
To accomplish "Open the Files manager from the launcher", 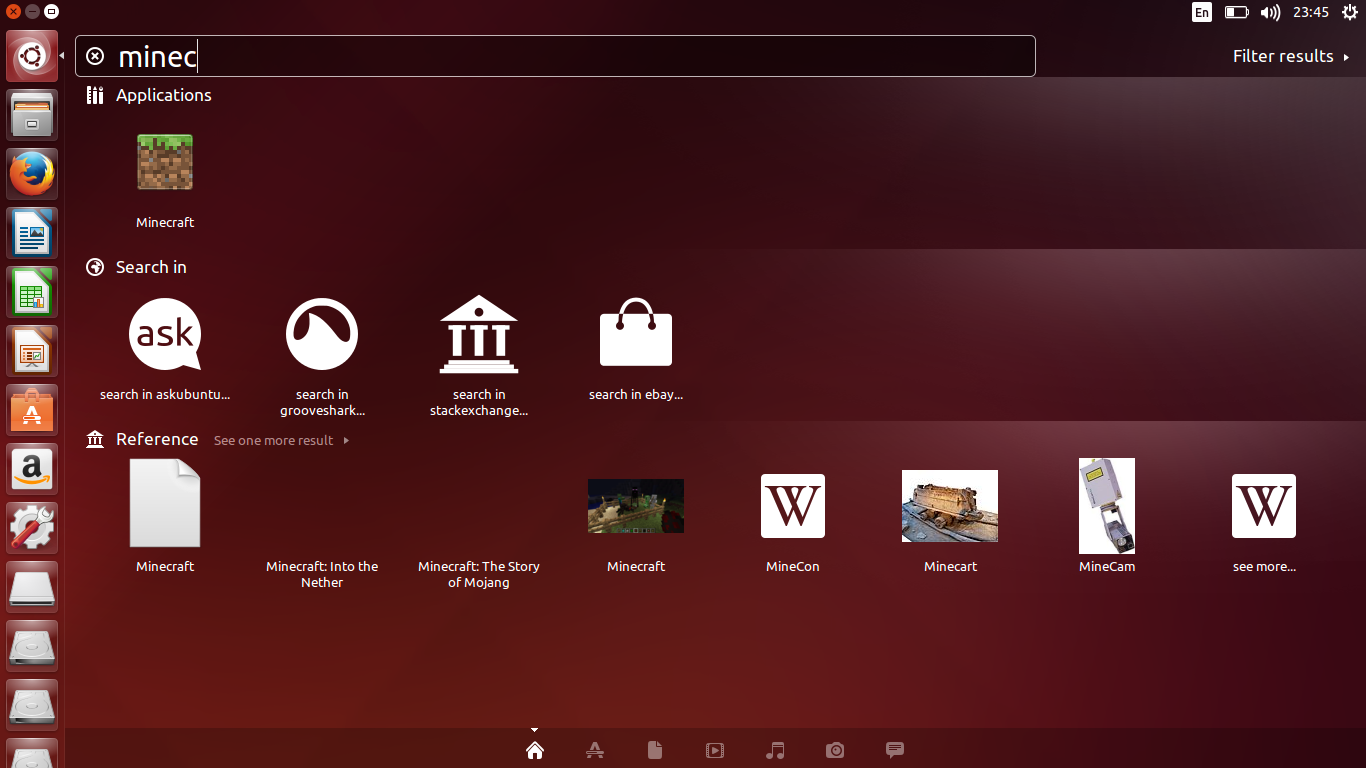I will pos(33,115).
